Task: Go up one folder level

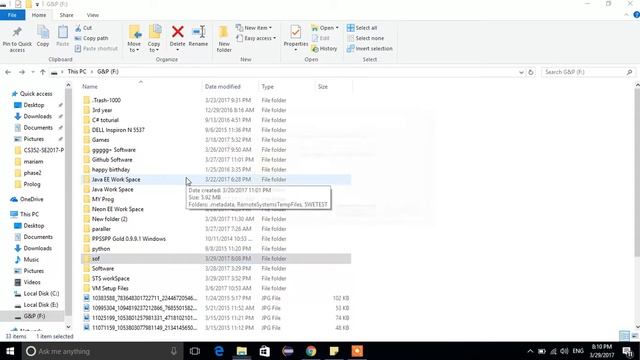Action: (x=43, y=72)
